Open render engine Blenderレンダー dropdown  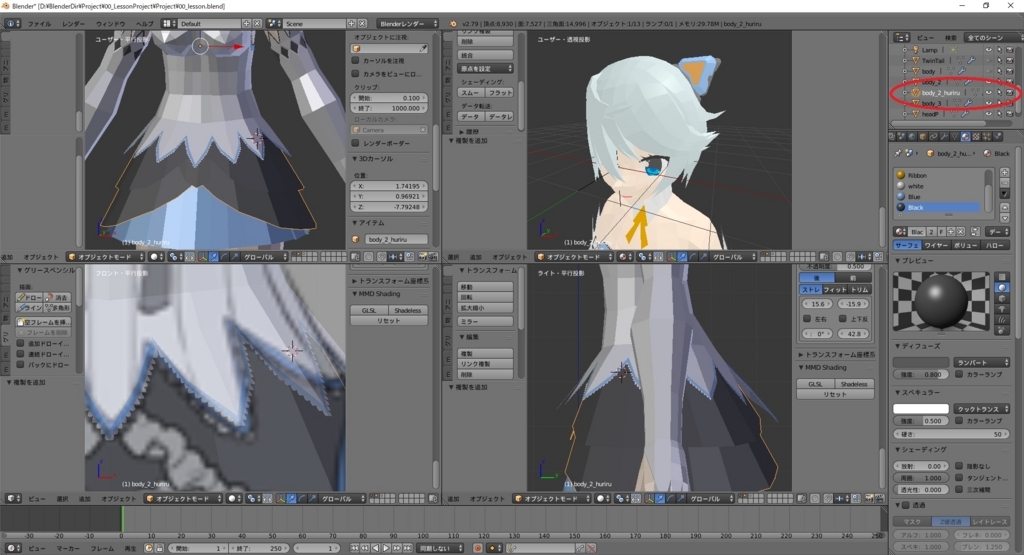tap(408, 24)
